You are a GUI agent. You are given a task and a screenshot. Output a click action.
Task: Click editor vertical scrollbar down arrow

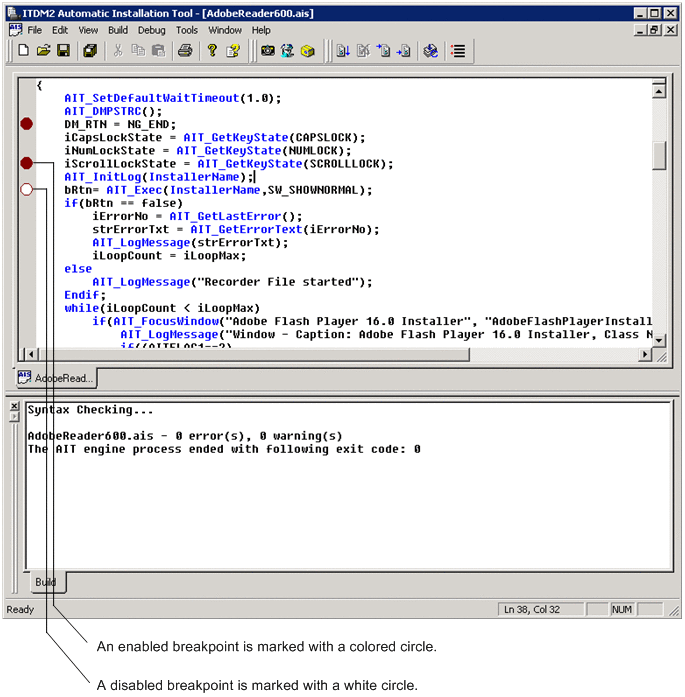tap(658, 340)
